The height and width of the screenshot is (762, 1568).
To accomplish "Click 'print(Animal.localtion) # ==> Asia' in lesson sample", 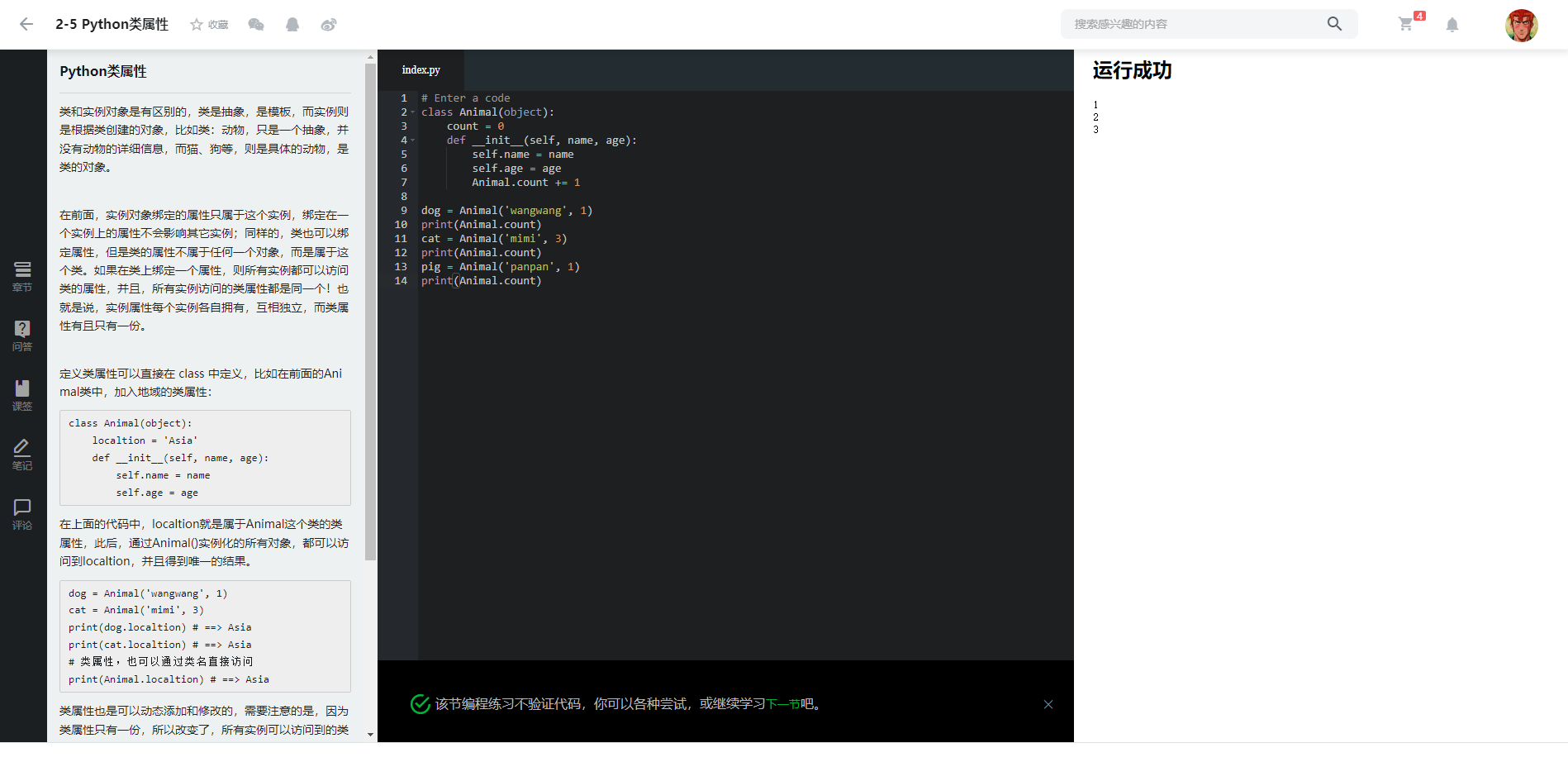I will tap(169, 679).
